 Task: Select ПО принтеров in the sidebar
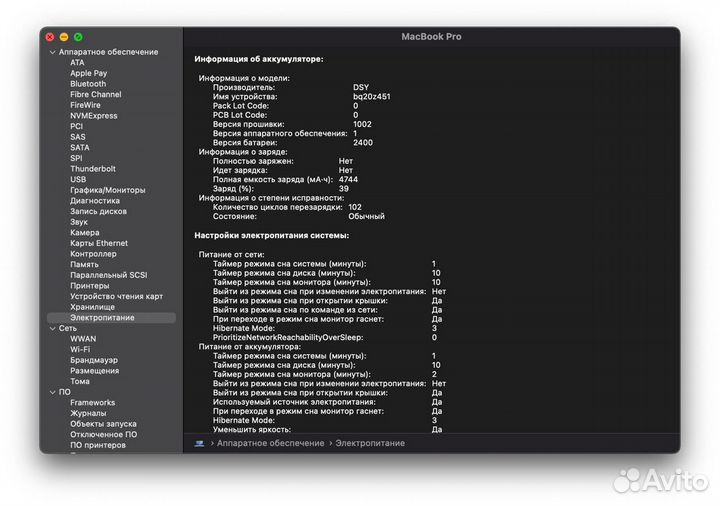click(97, 445)
